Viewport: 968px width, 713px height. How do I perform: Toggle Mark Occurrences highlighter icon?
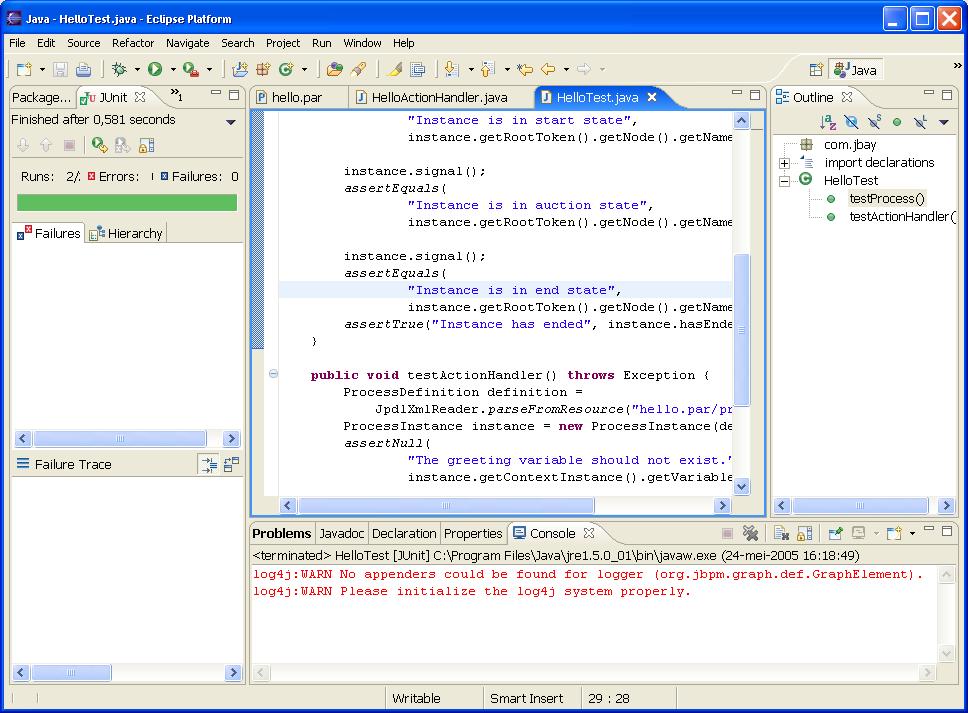coord(394,69)
